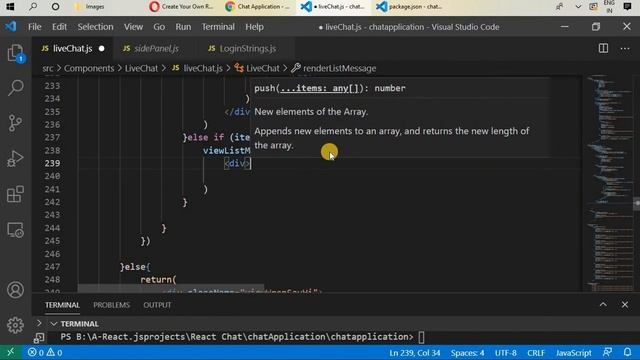This screenshot has width=640, height=360.
Task: Place cursor on line number 244
Action: (52, 228)
